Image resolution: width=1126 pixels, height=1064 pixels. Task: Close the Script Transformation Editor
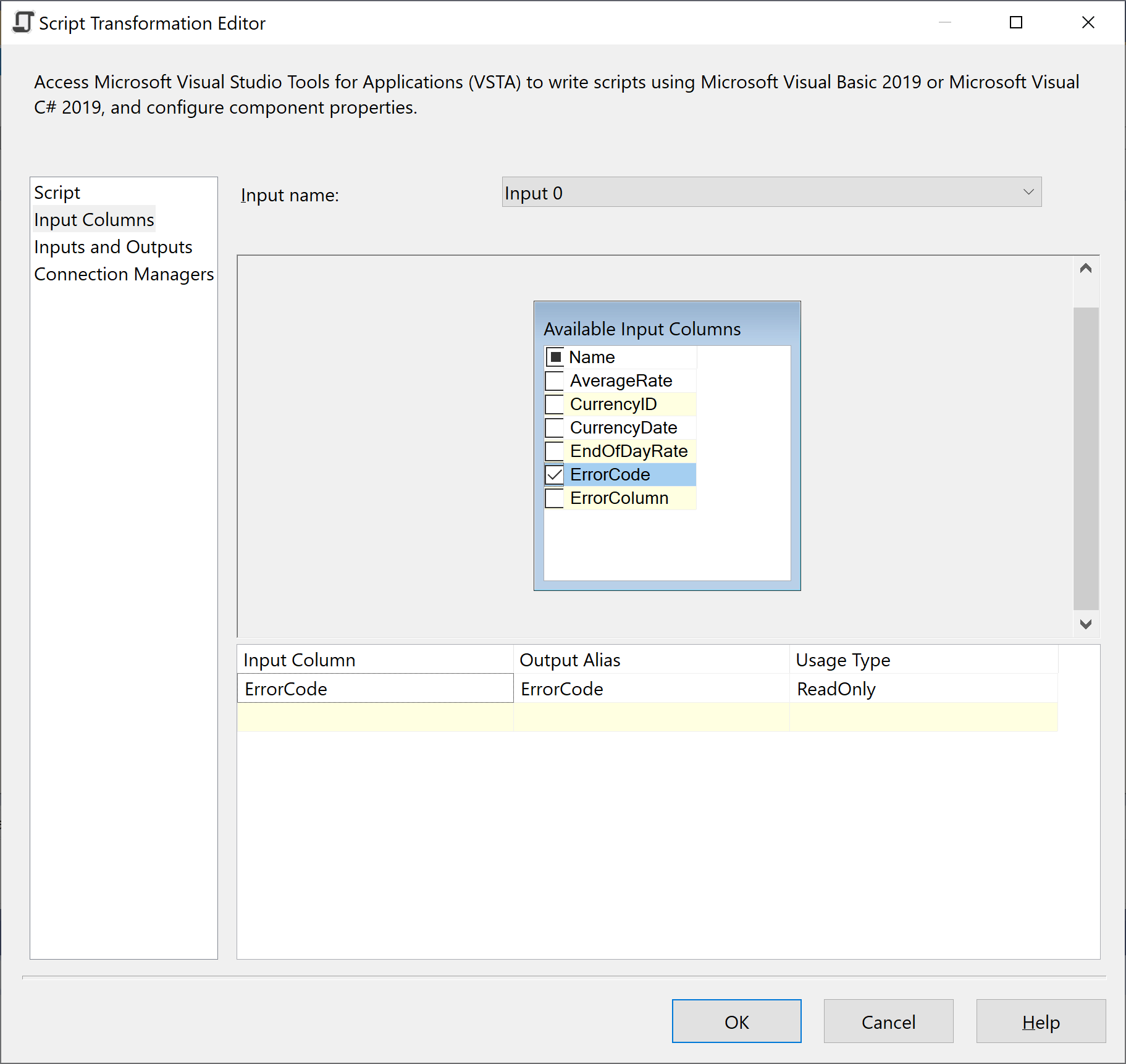pyautogui.click(x=1088, y=22)
